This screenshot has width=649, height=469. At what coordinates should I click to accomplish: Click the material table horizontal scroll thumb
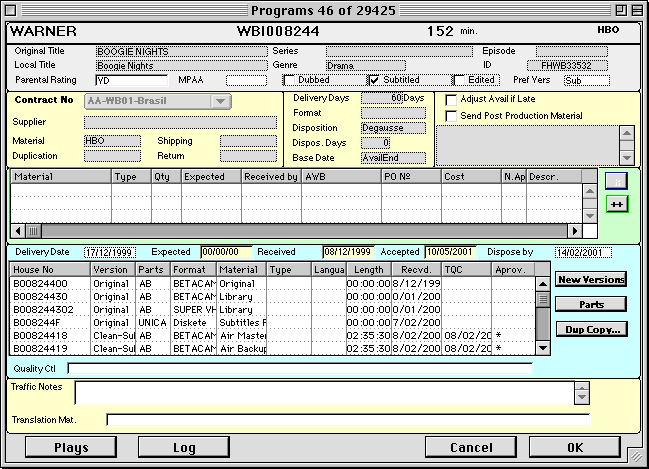(34, 231)
